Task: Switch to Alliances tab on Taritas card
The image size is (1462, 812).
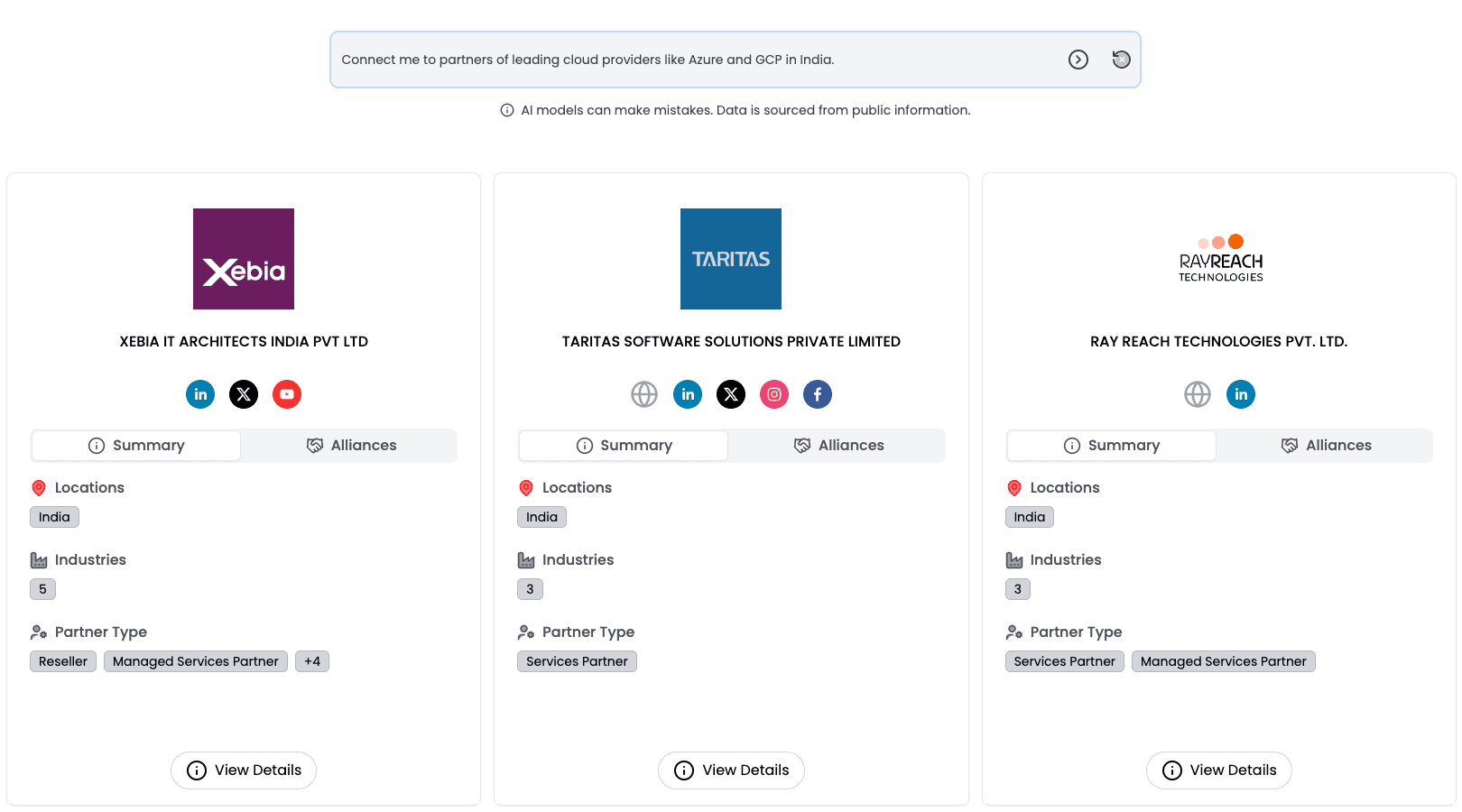Action: pyautogui.click(x=838, y=446)
